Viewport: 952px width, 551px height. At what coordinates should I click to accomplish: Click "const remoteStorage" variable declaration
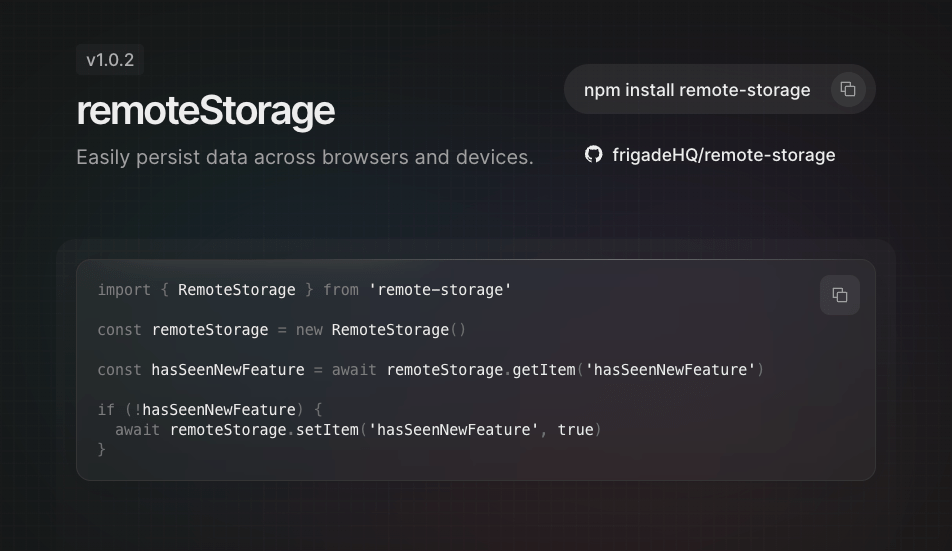[183, 330]
